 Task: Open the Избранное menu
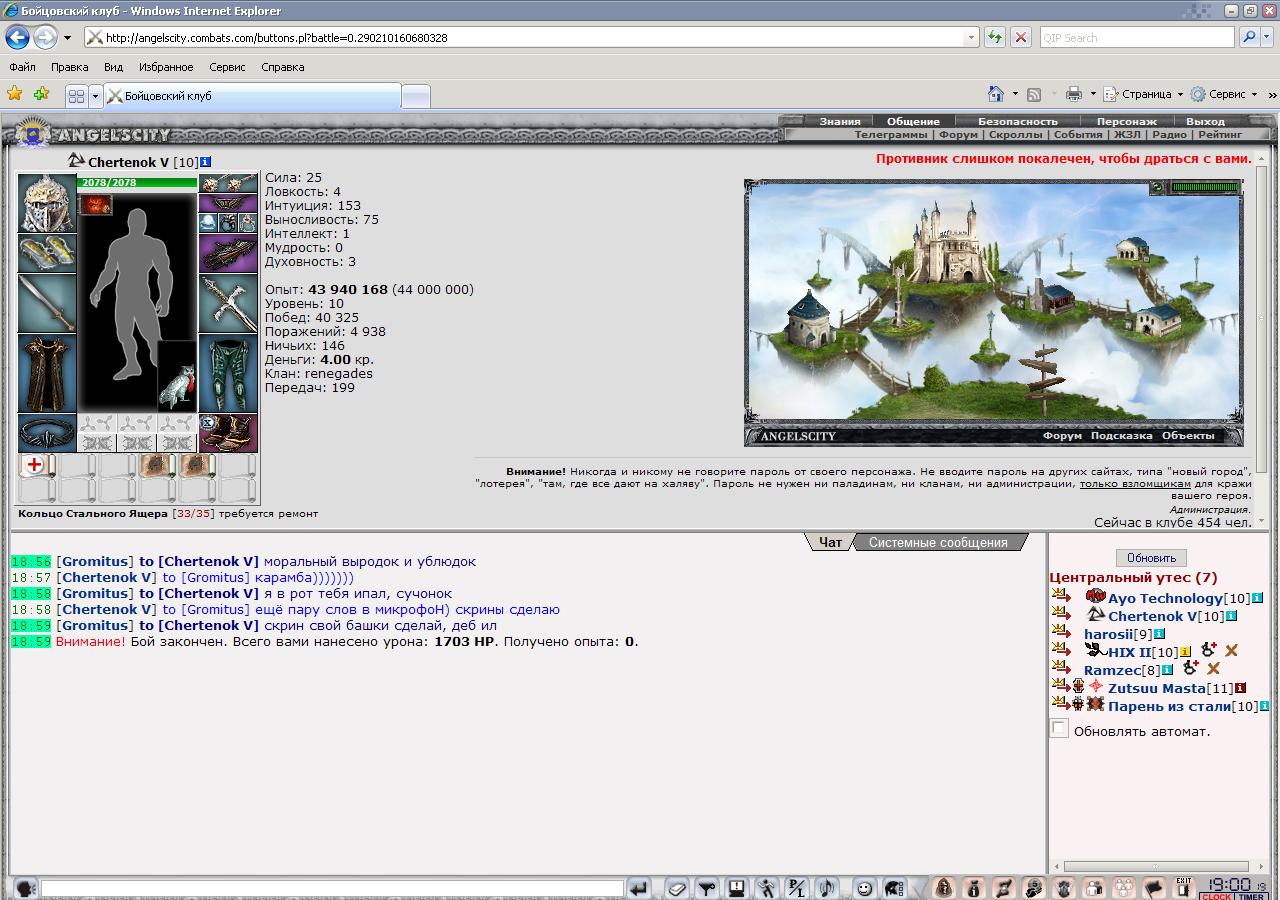tap(166, 67)
